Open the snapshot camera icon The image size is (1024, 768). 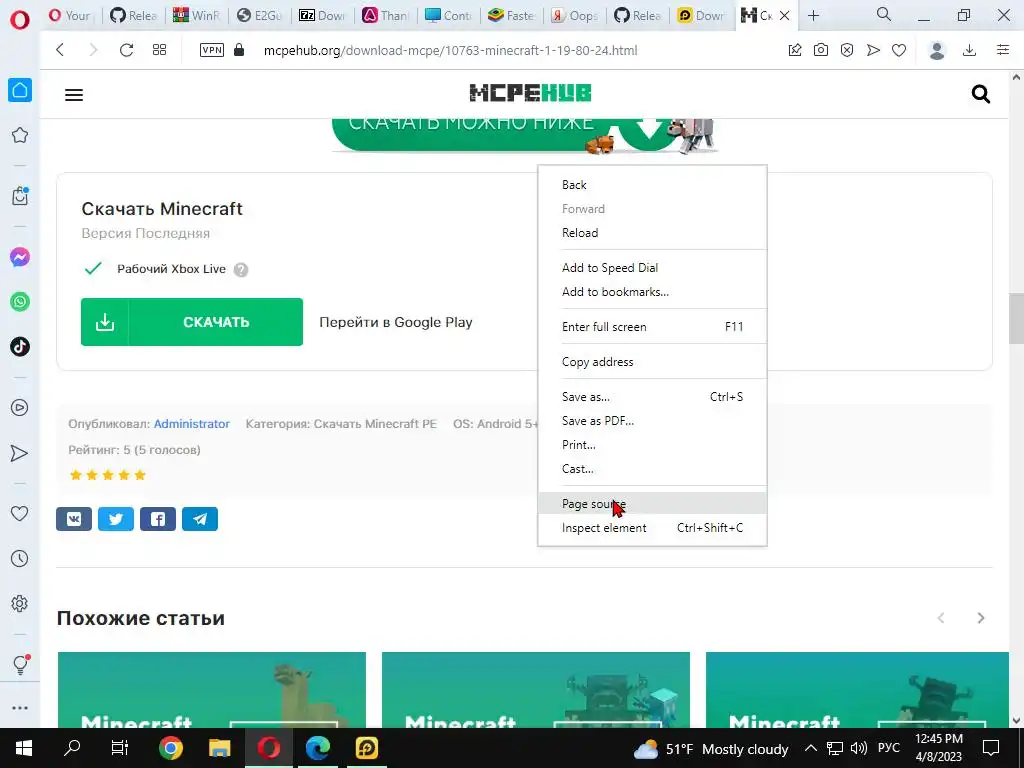click(x=821, y=50)
